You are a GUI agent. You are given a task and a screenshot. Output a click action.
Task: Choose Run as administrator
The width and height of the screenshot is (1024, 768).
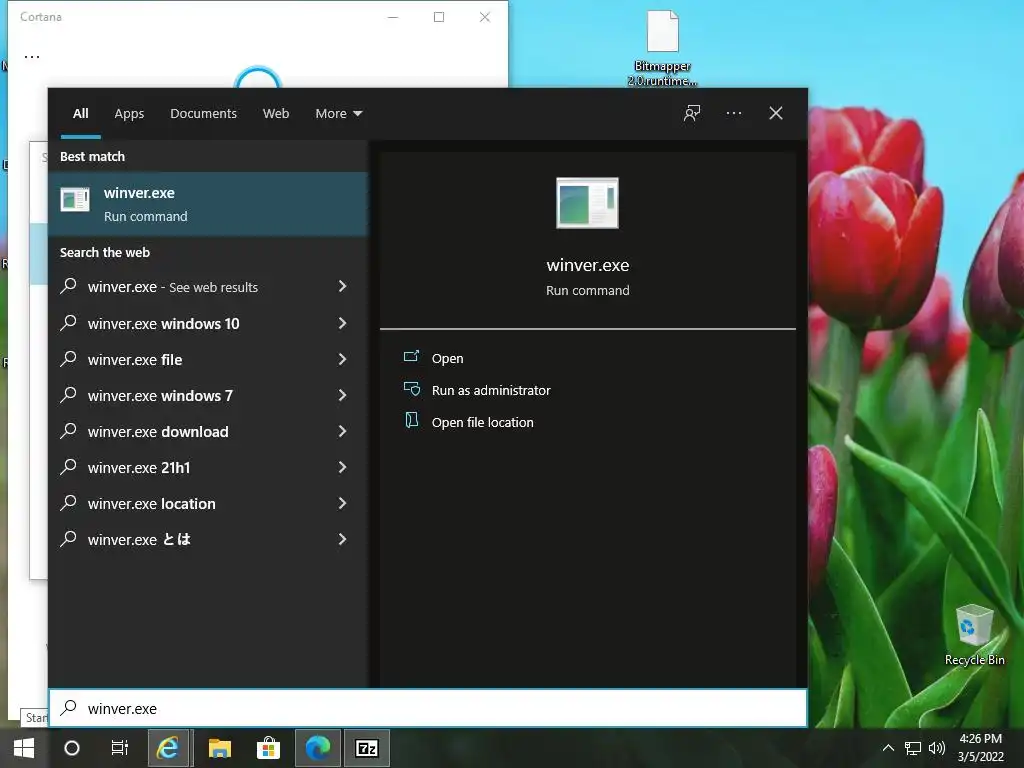point(491,391)
